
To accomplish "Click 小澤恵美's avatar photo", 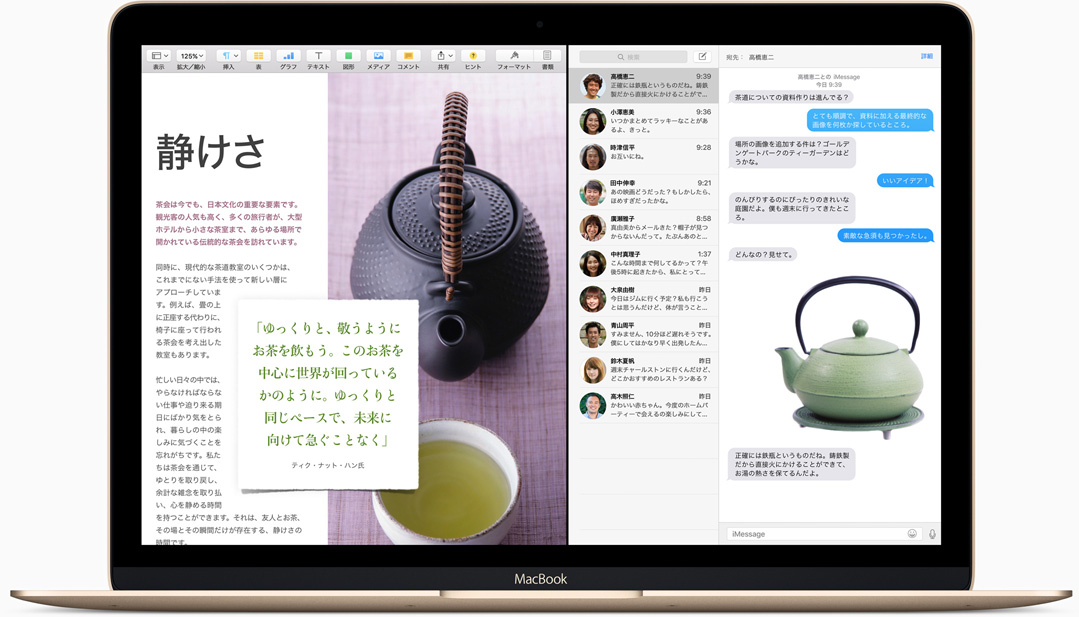I will [x=592, y=121].
